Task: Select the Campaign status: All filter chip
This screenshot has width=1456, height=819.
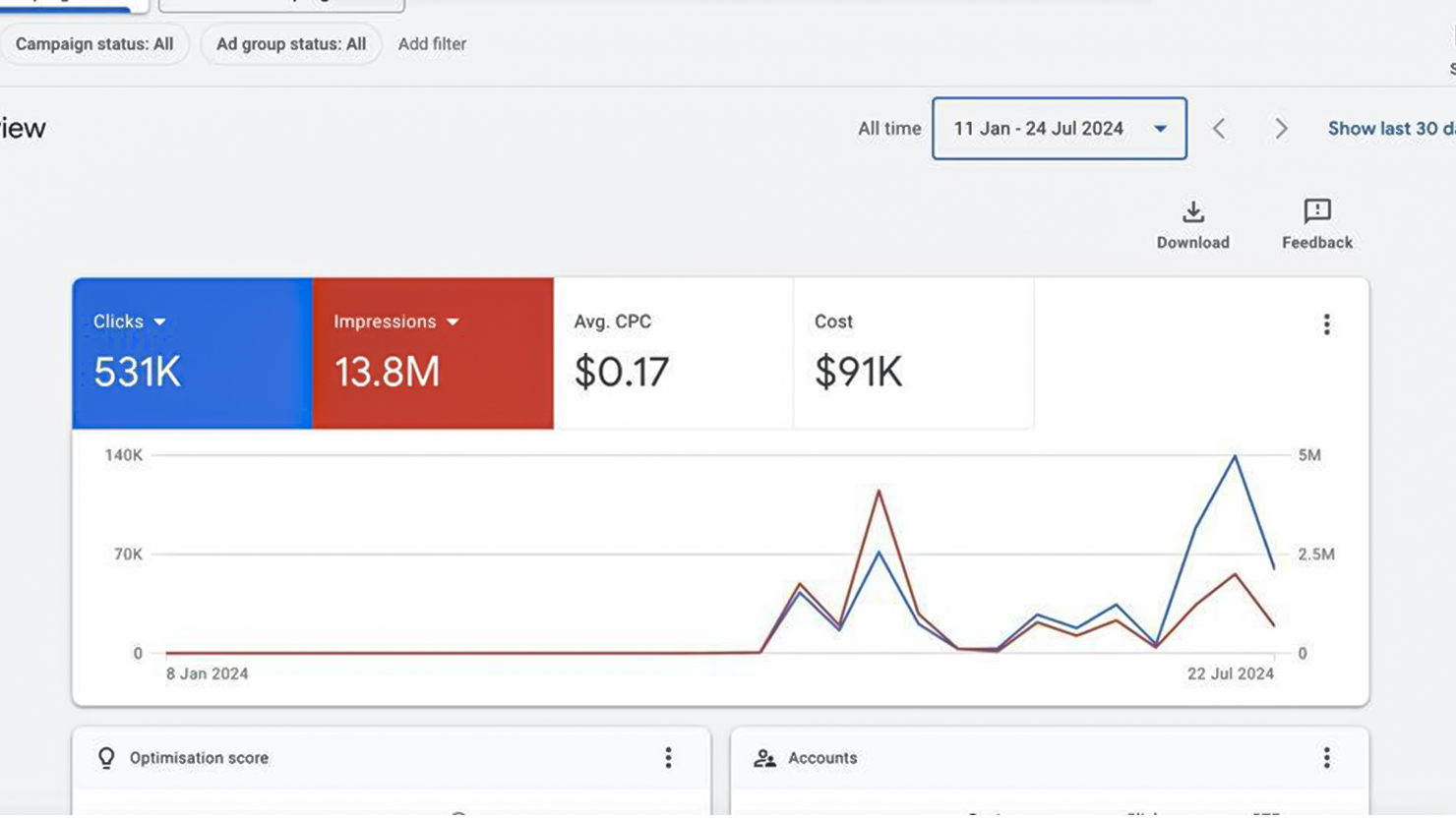Action: point(93,44)
